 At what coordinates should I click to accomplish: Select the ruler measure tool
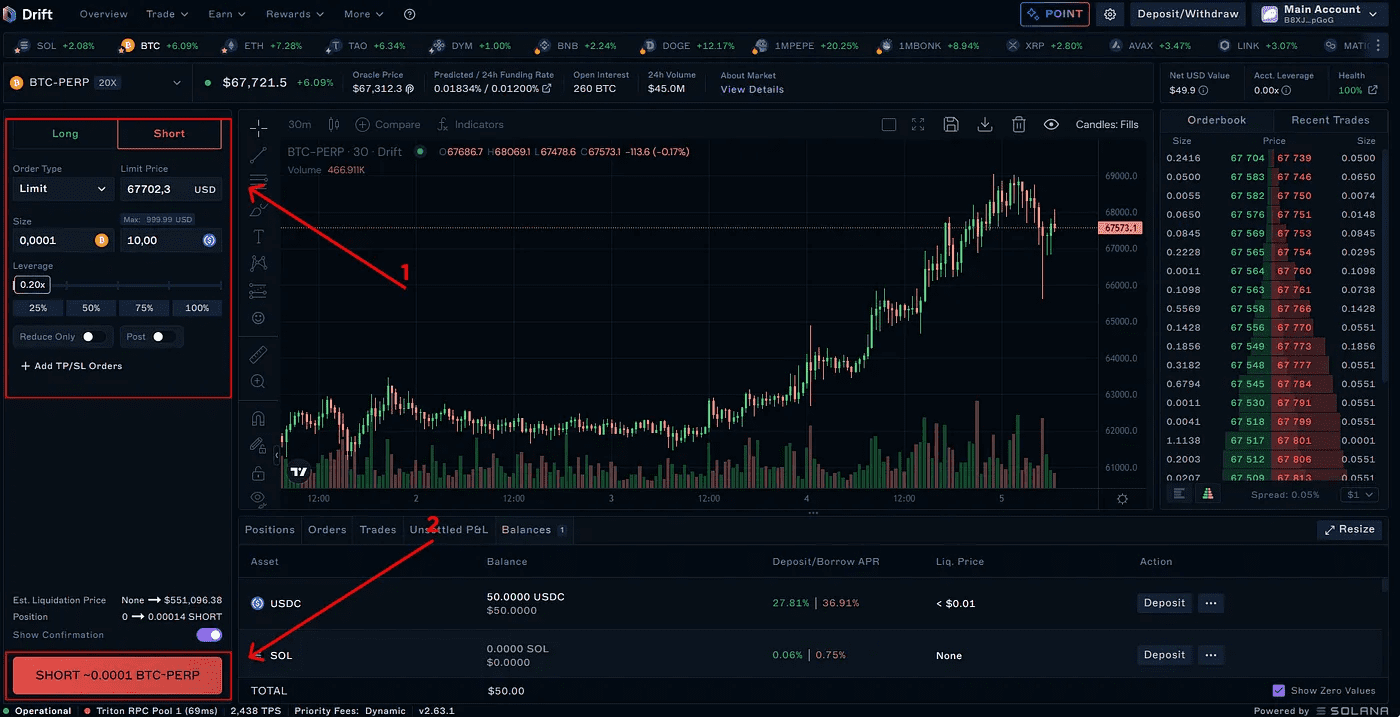tap(259, 354)
